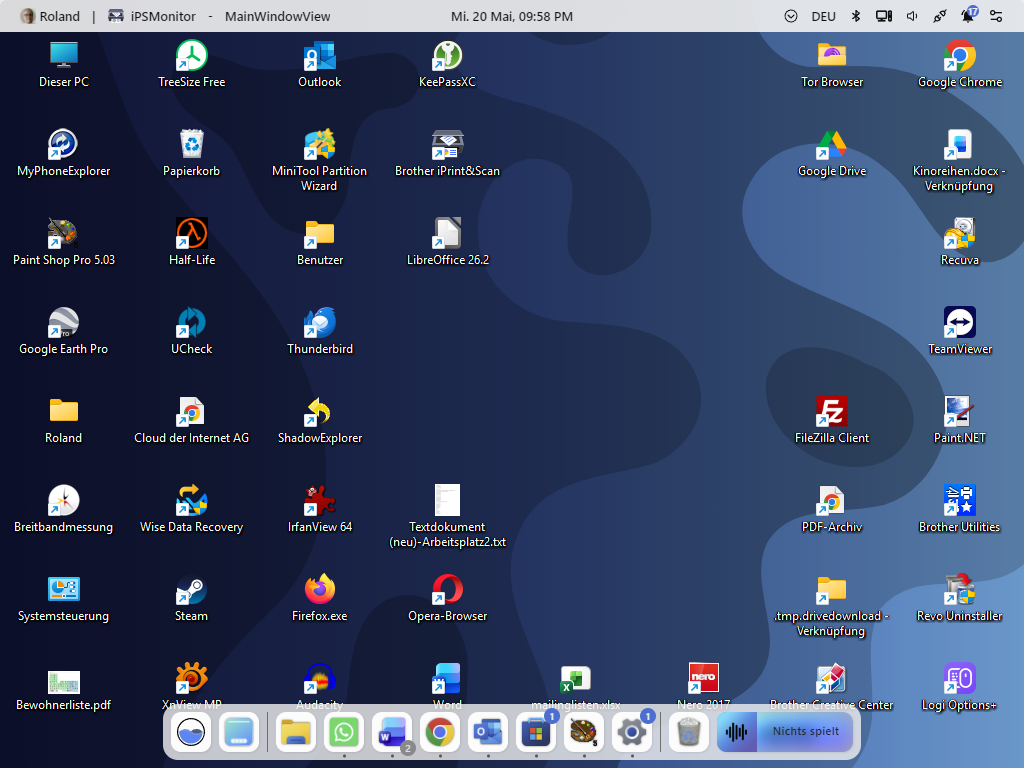Open WhatsApp from the dock
Screen dimensions: 1024x768
(344, 732)
